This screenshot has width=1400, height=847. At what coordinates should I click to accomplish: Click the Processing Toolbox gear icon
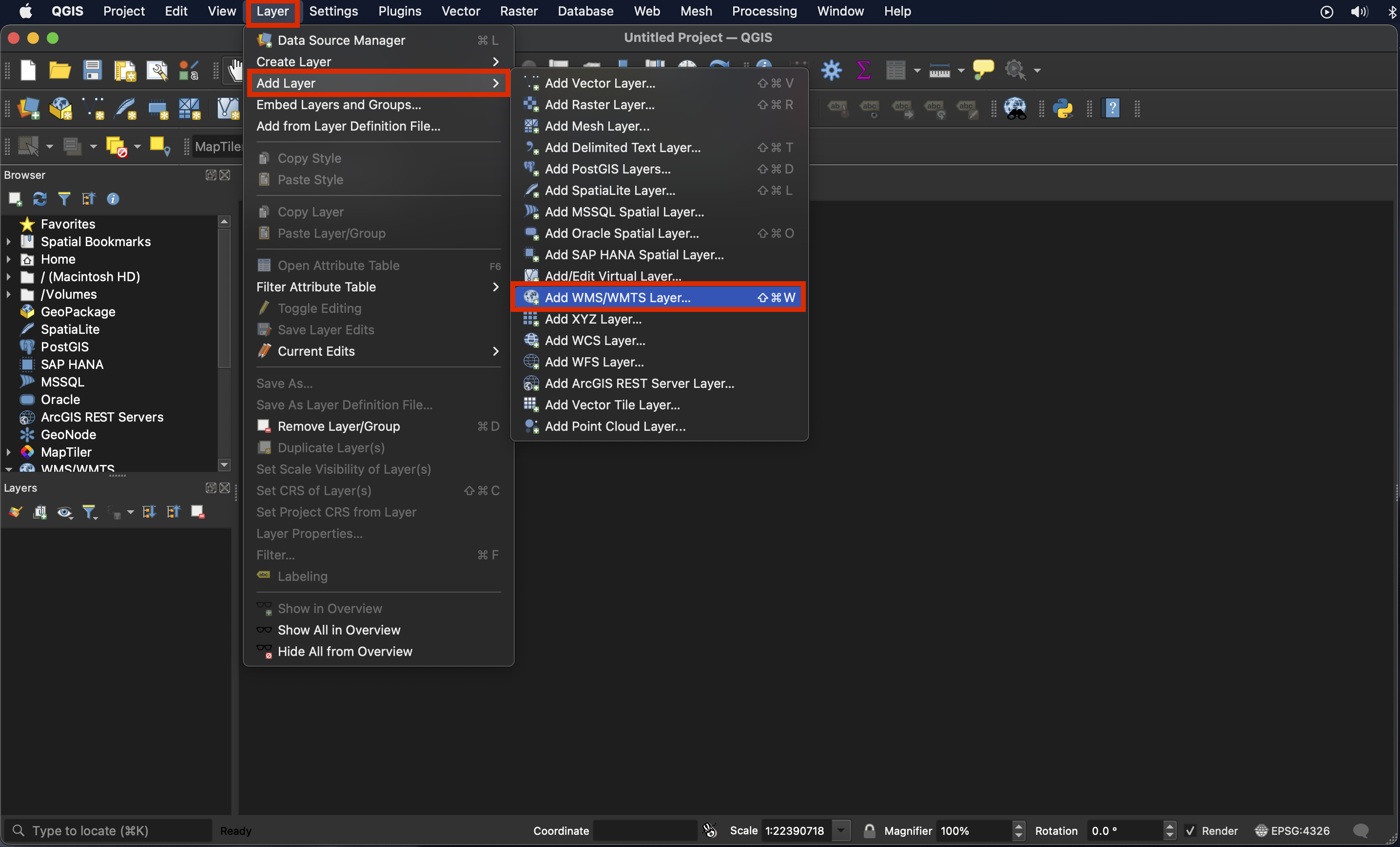(x=831, y=71)
